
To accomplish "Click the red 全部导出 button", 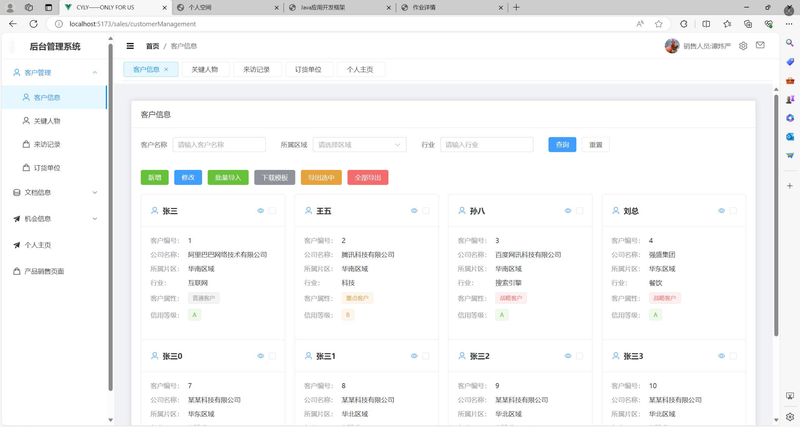I will coord(368,178).
